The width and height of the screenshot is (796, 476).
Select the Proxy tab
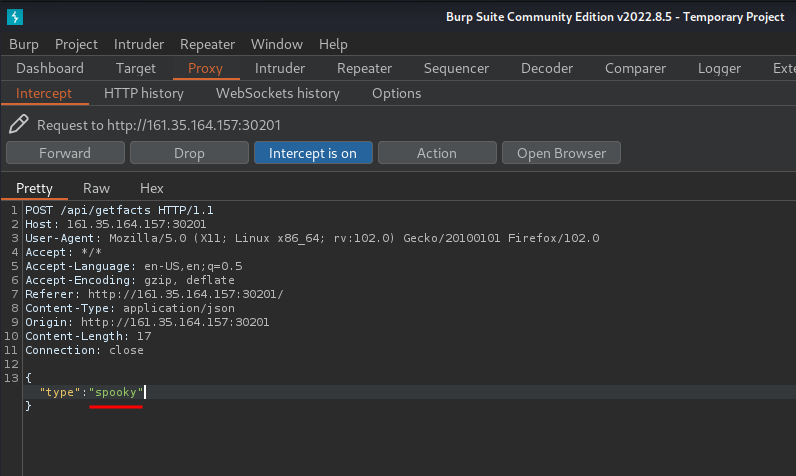205,69
